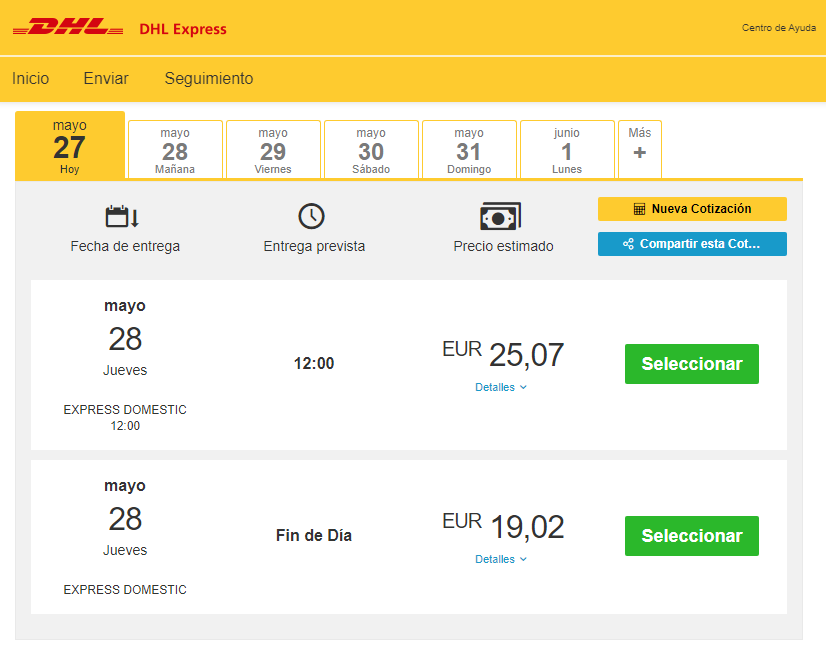
Task: Select the mayo 28 Mañana tab
Action: (175, 149)
